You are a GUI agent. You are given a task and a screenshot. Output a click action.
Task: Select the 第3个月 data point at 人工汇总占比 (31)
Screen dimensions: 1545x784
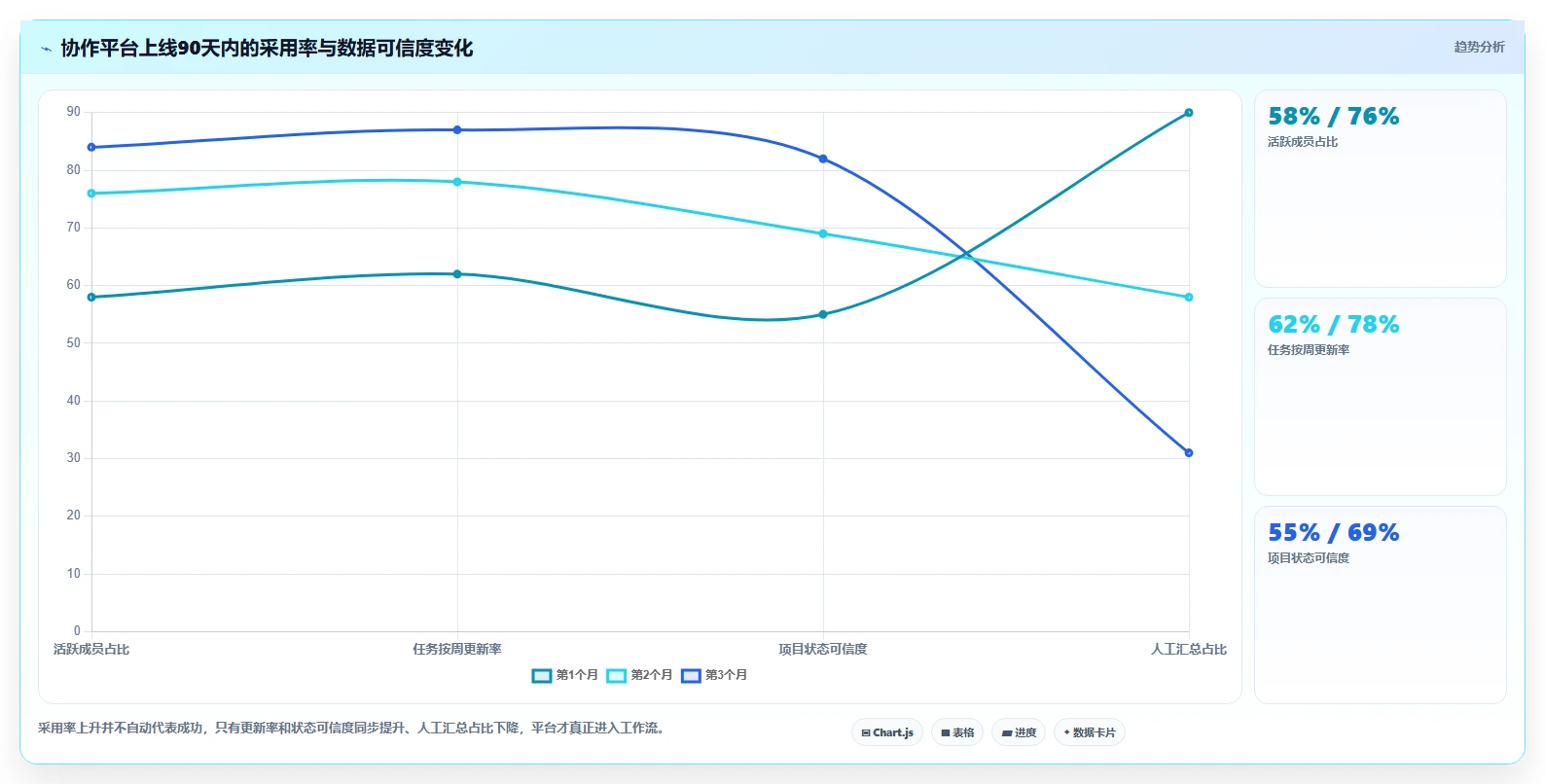1189,453
